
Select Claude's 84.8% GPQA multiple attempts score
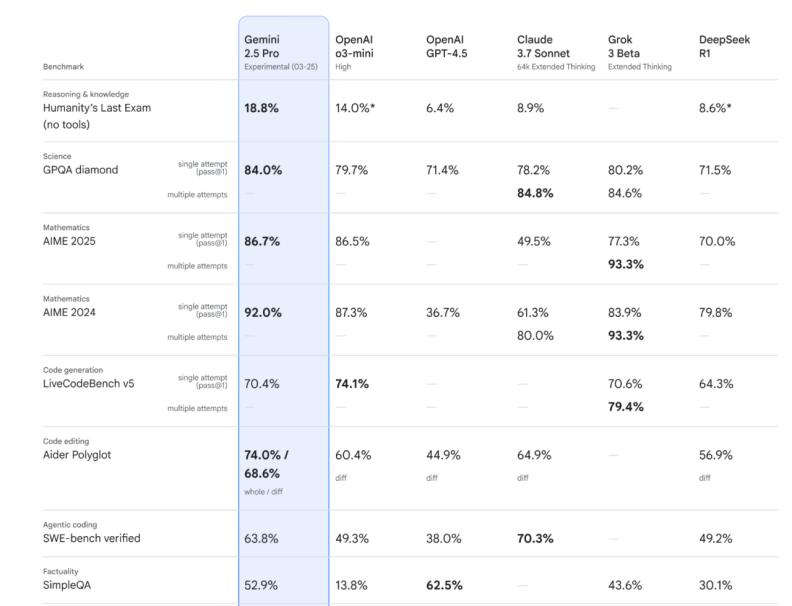(x=535, y=194)
